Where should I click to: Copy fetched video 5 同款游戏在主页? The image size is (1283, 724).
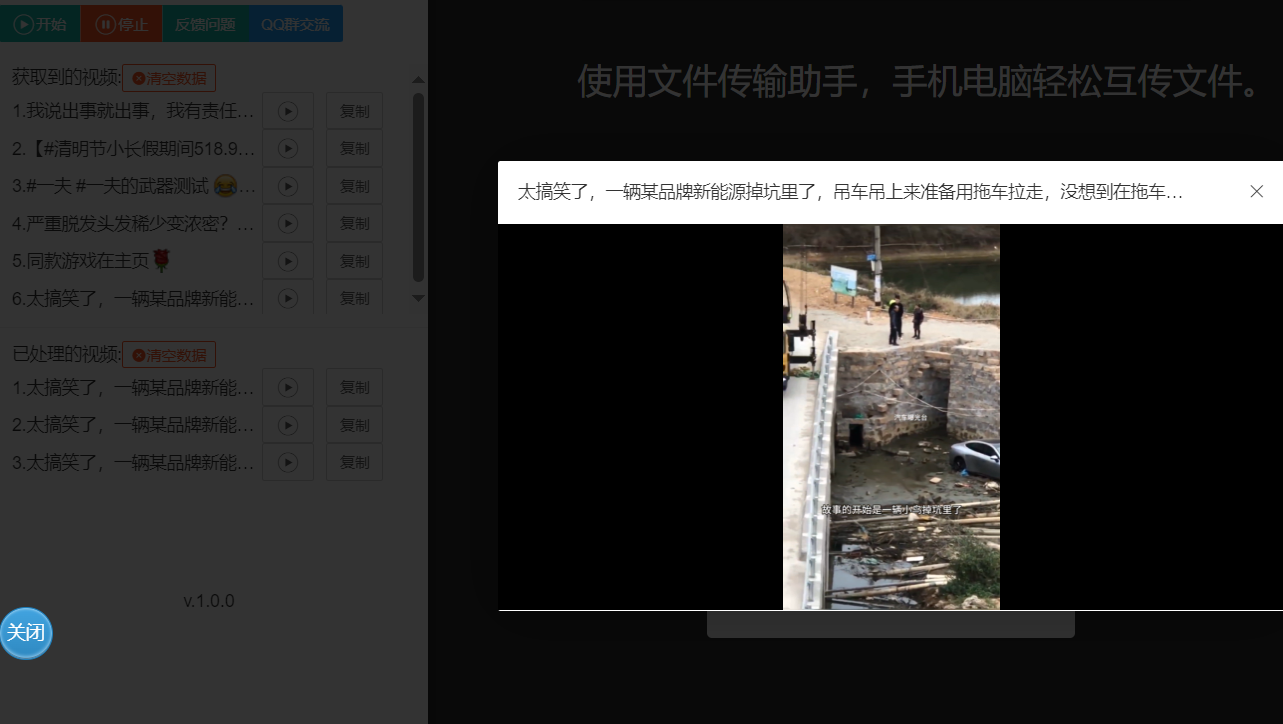354,261
